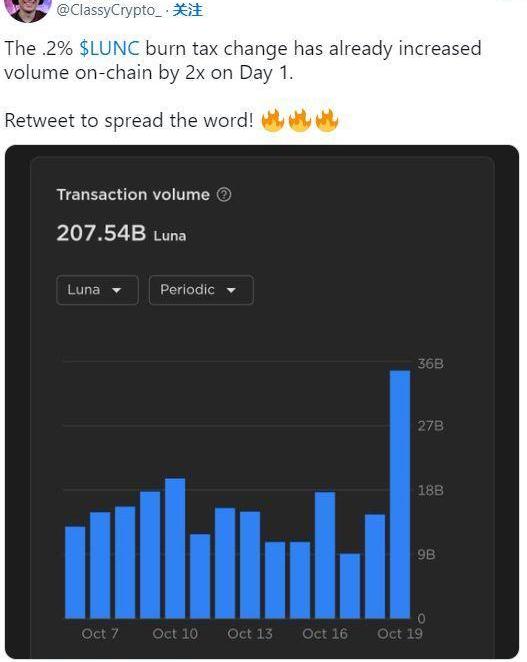527x662 pixels.
Task: Click the tallest Oct 19 bar
Action: pos(399,494)
